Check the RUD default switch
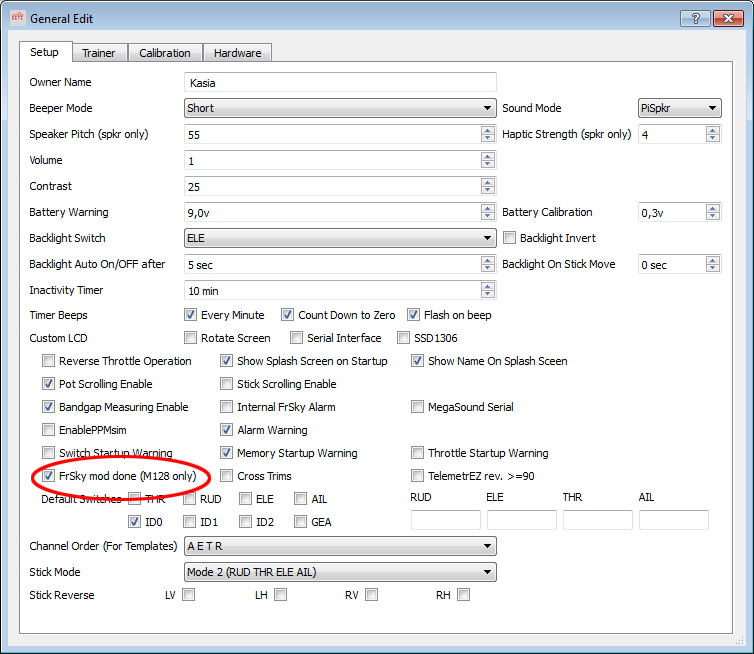Viewport: 754px width, 654px height. point(189,499)
